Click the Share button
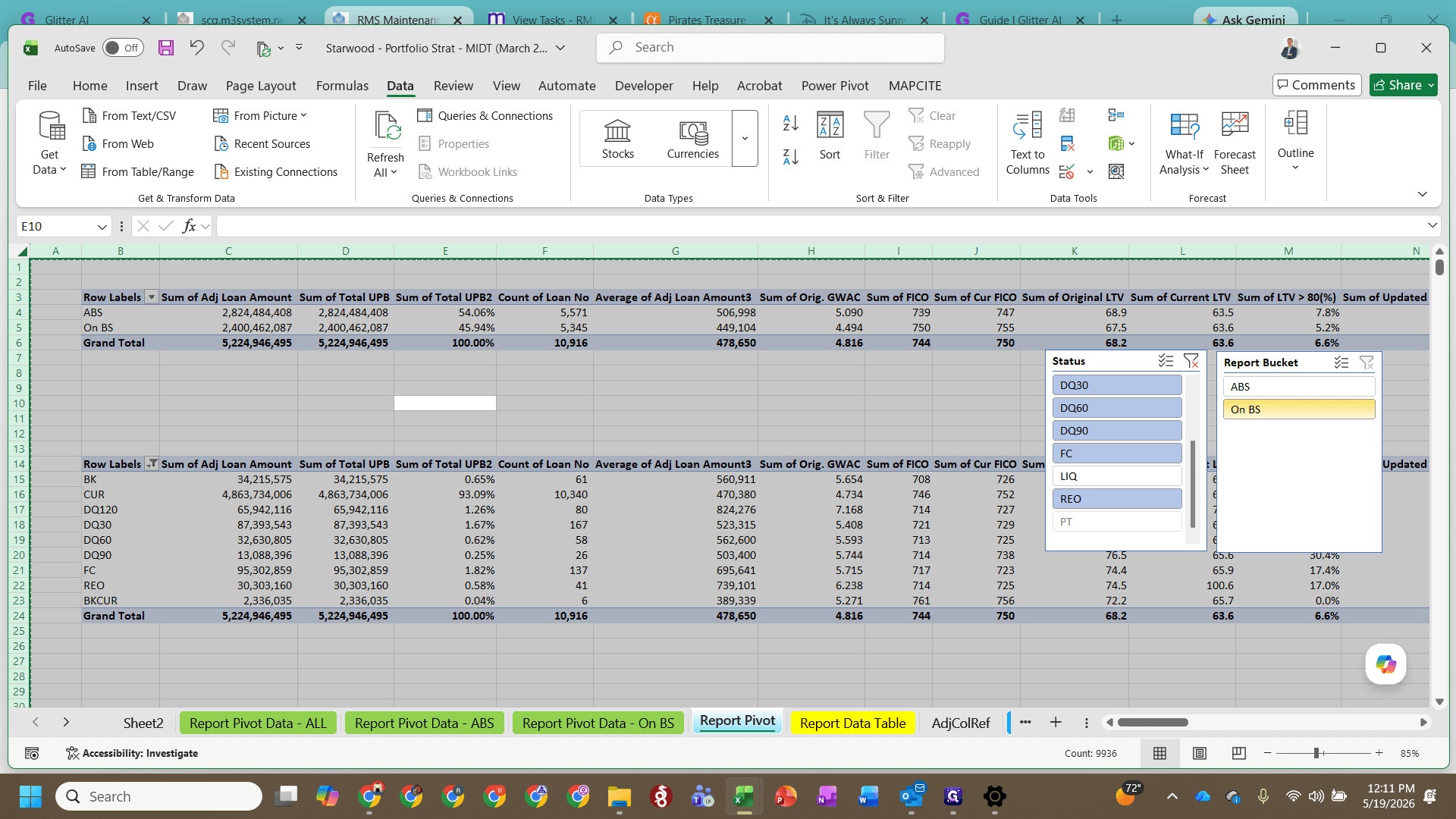 pos(1403,85)
